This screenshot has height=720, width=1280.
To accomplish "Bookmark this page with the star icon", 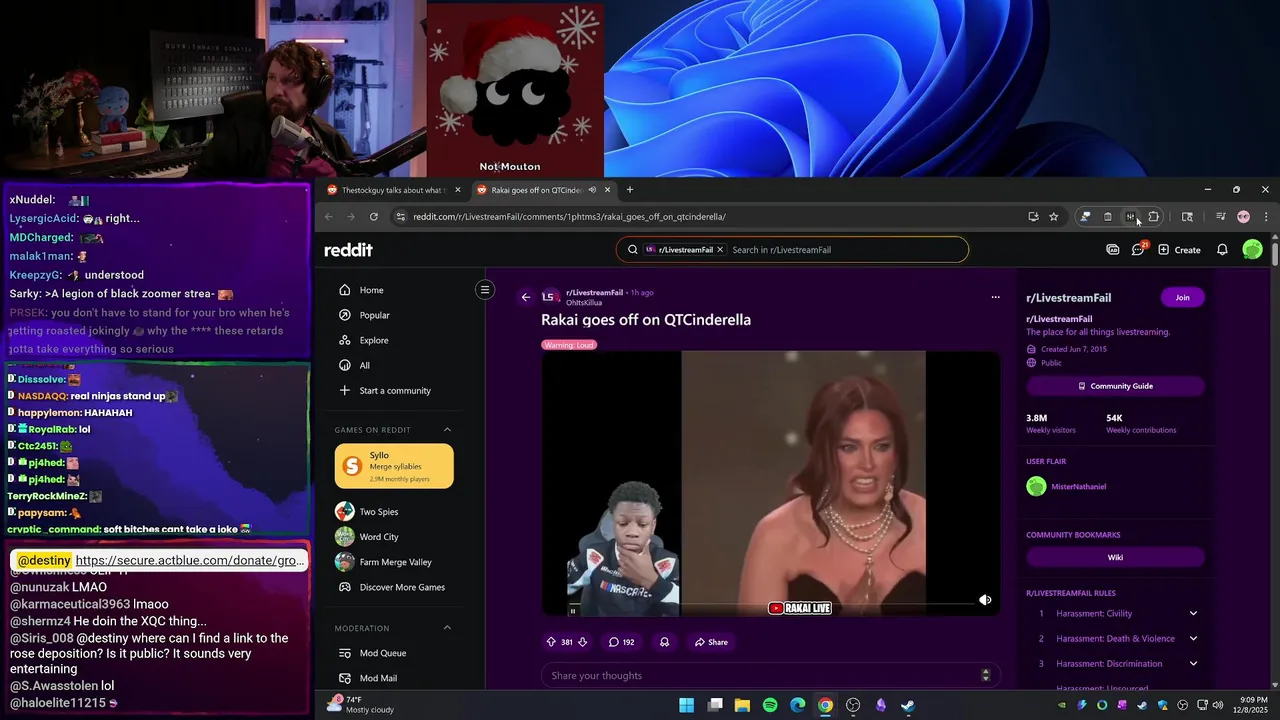I will [x=1053, y=217].
